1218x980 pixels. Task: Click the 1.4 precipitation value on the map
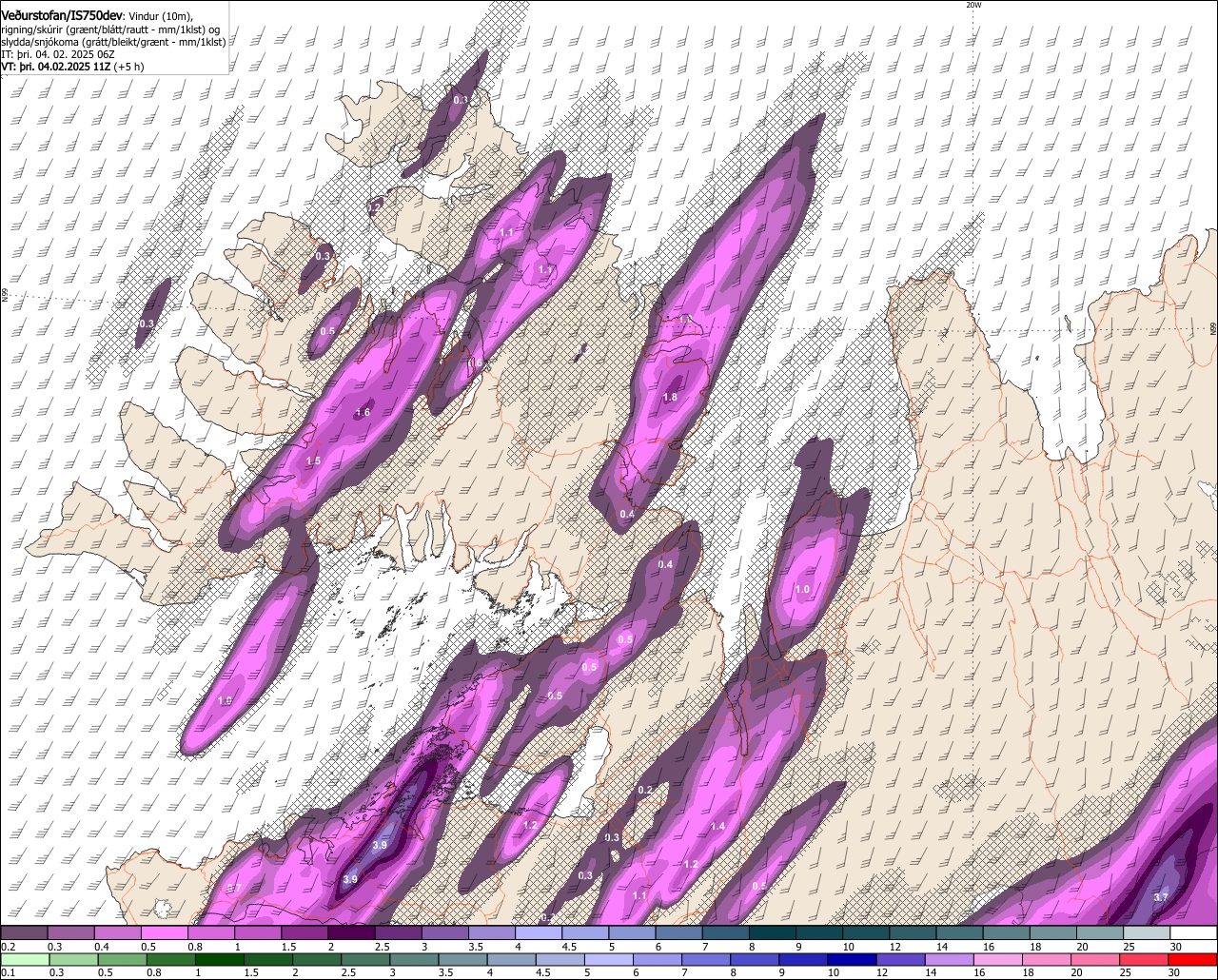(717, 827)
